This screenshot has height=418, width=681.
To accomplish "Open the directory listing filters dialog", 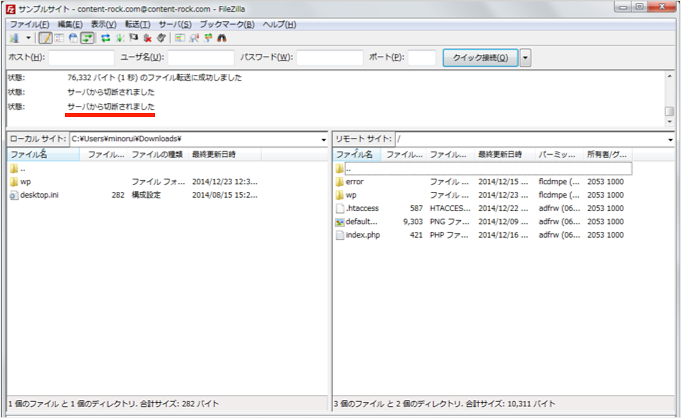I will click(180, 38).
